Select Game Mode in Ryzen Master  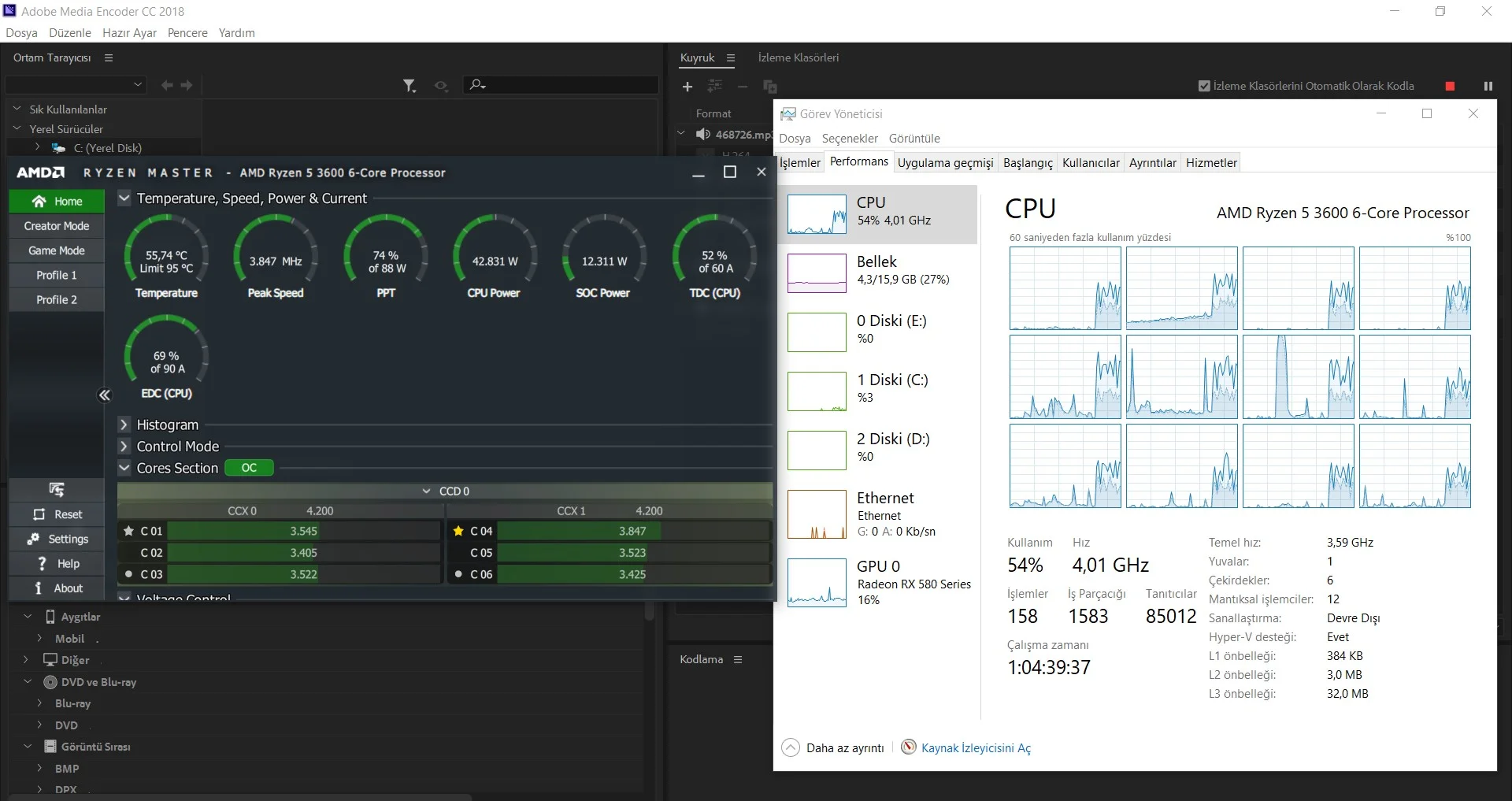[57, 250]
